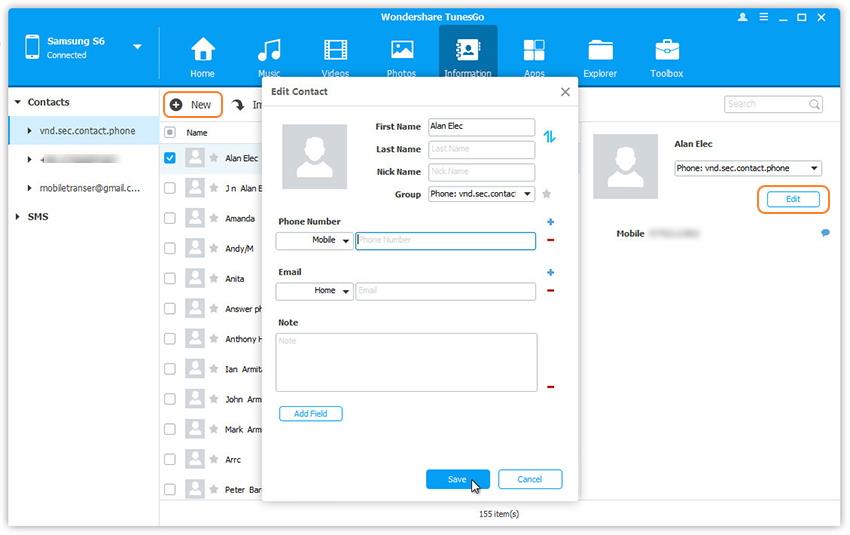Toggle the select-all checkbox in Name header
The image size is (850, 535).
[170, 132]
